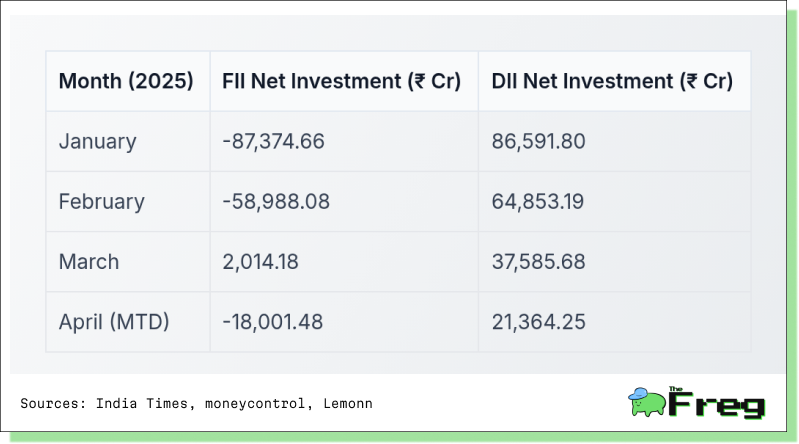
Task: Click March FII value 2,014.18
Action: pos(260,262)
